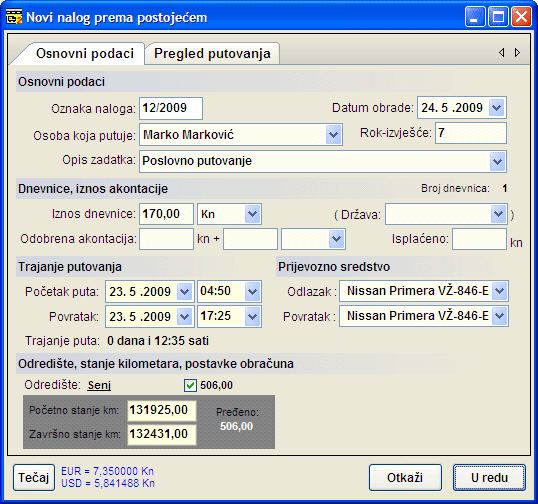
Task: Switch to the Pregled putovanja tab
Action: (x=212, y=54)
